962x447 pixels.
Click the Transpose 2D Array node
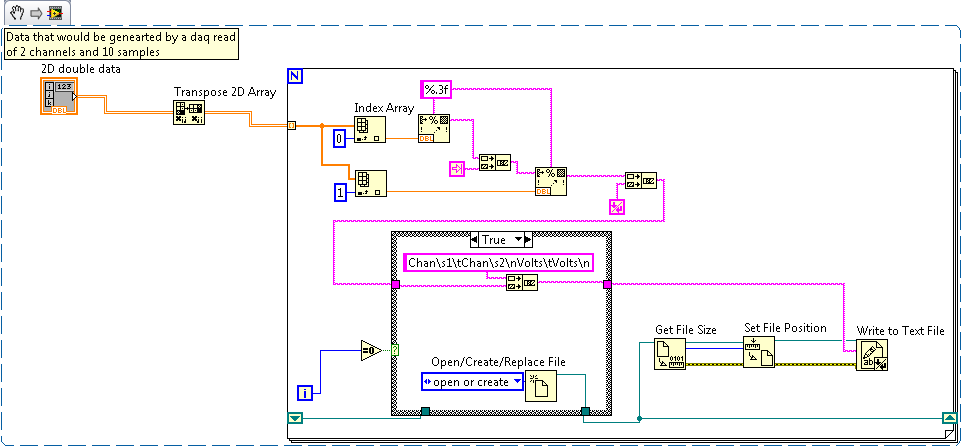pos(188,113)
